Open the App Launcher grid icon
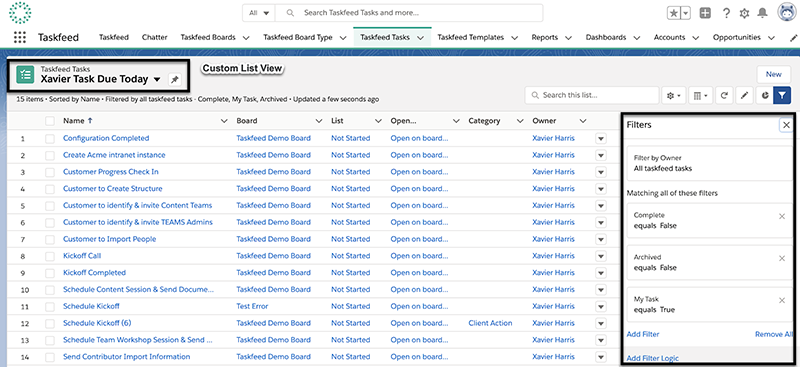The width and height of the screenshot is (800, 367). (x=20, y=37)
